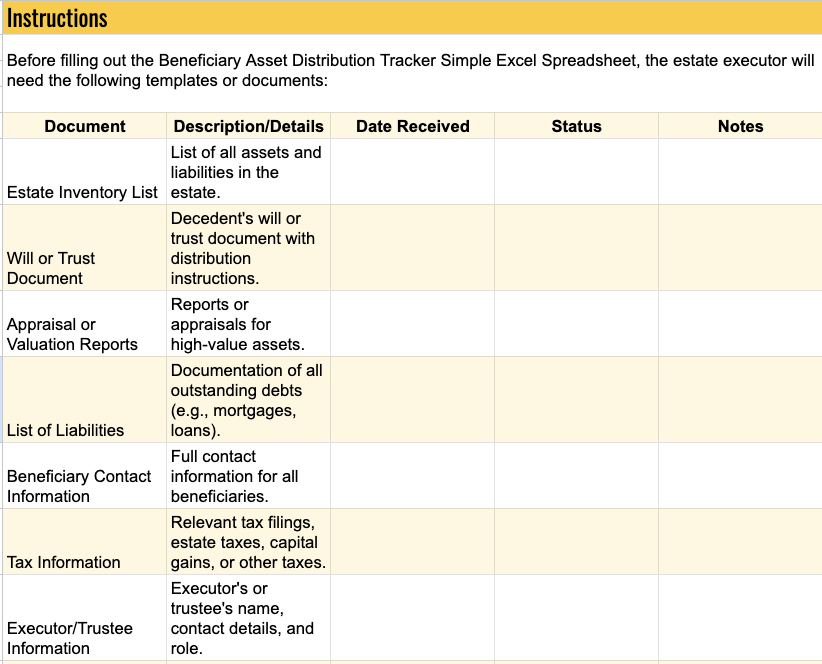
Task: Select the List of Liabilities cell
Action: click(85, 400)
